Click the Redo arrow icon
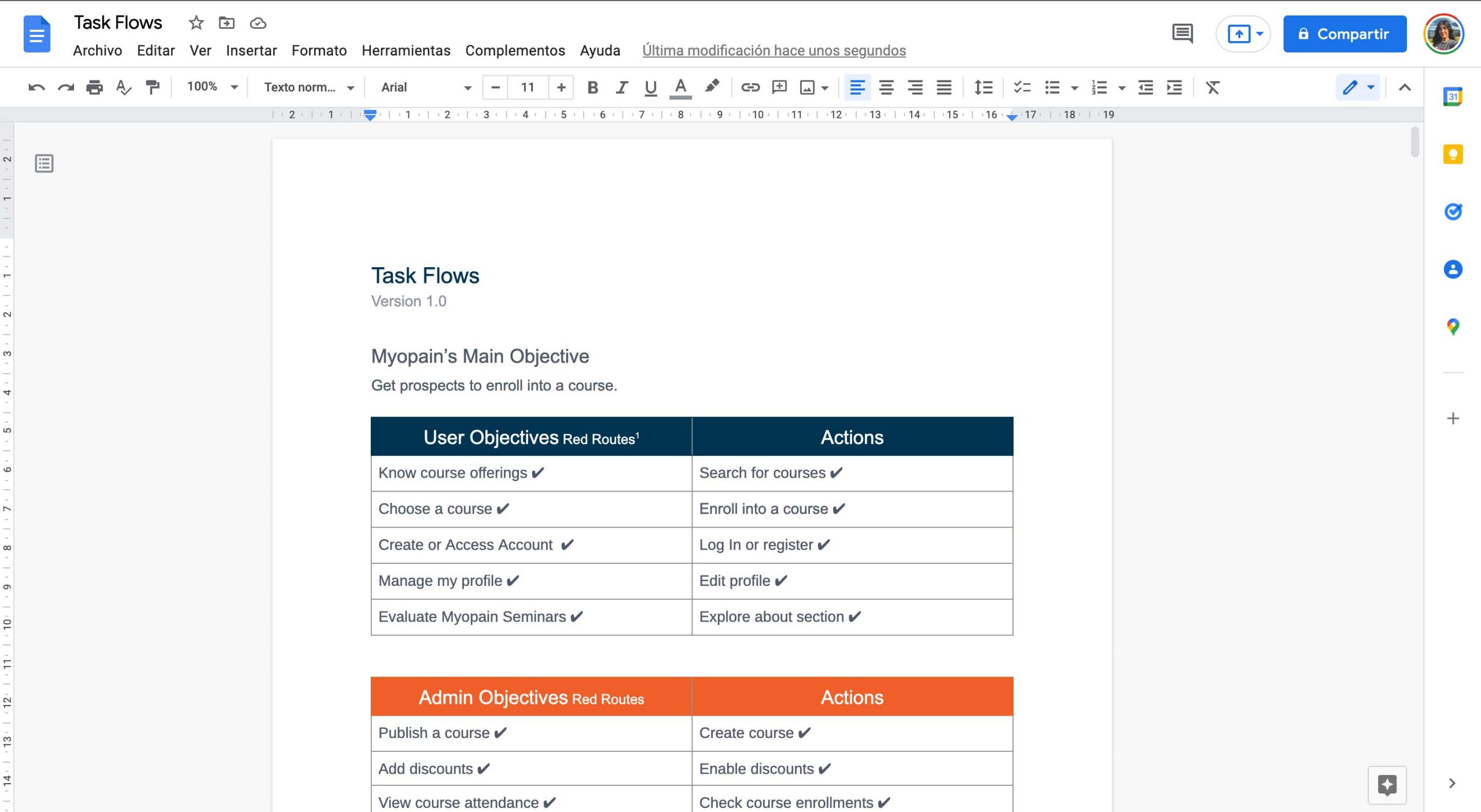This screenshot has width=1481, height=812. click(x=65, y=87)
